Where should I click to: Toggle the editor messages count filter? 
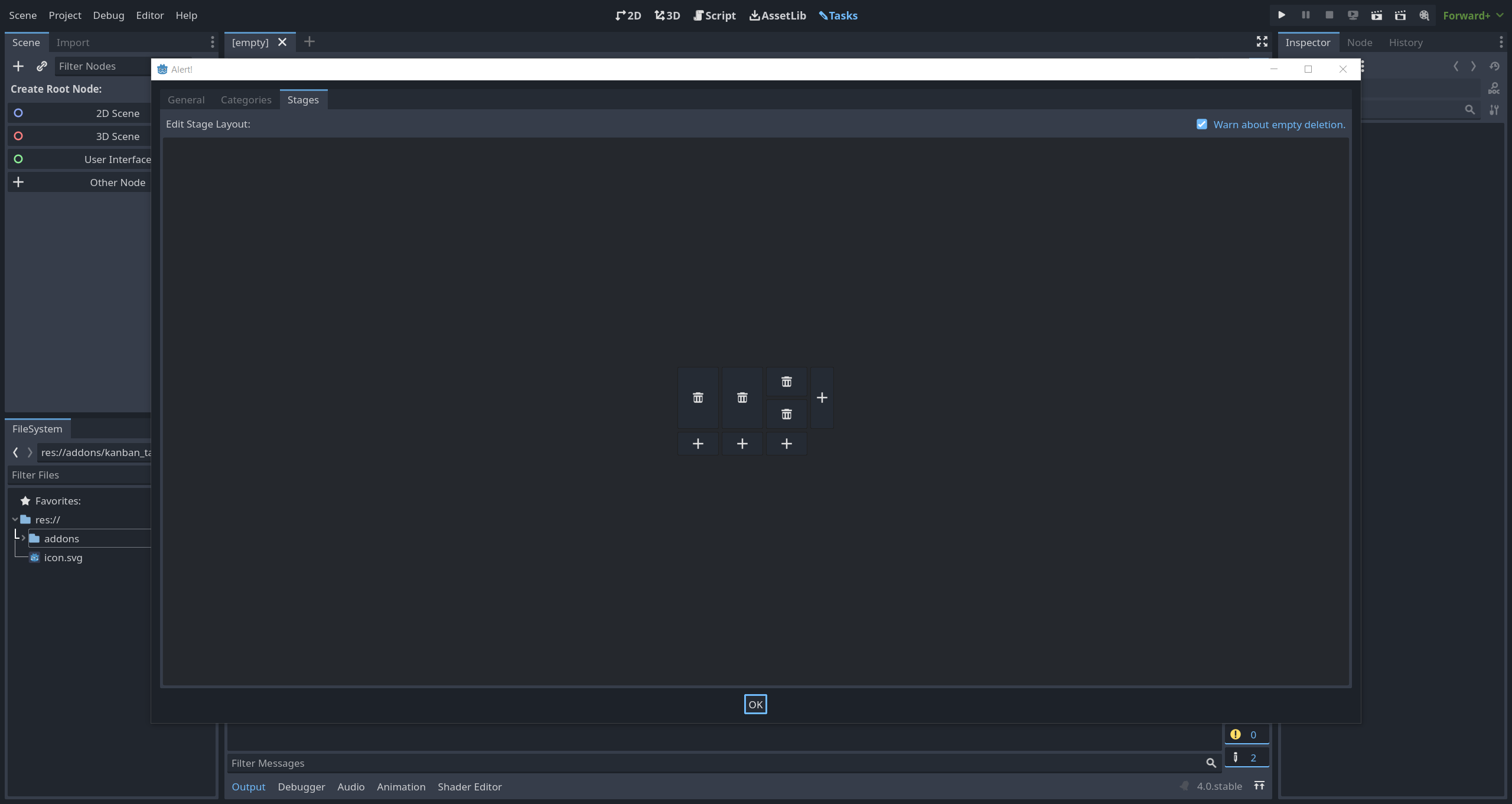click(x=1246, y=757)
